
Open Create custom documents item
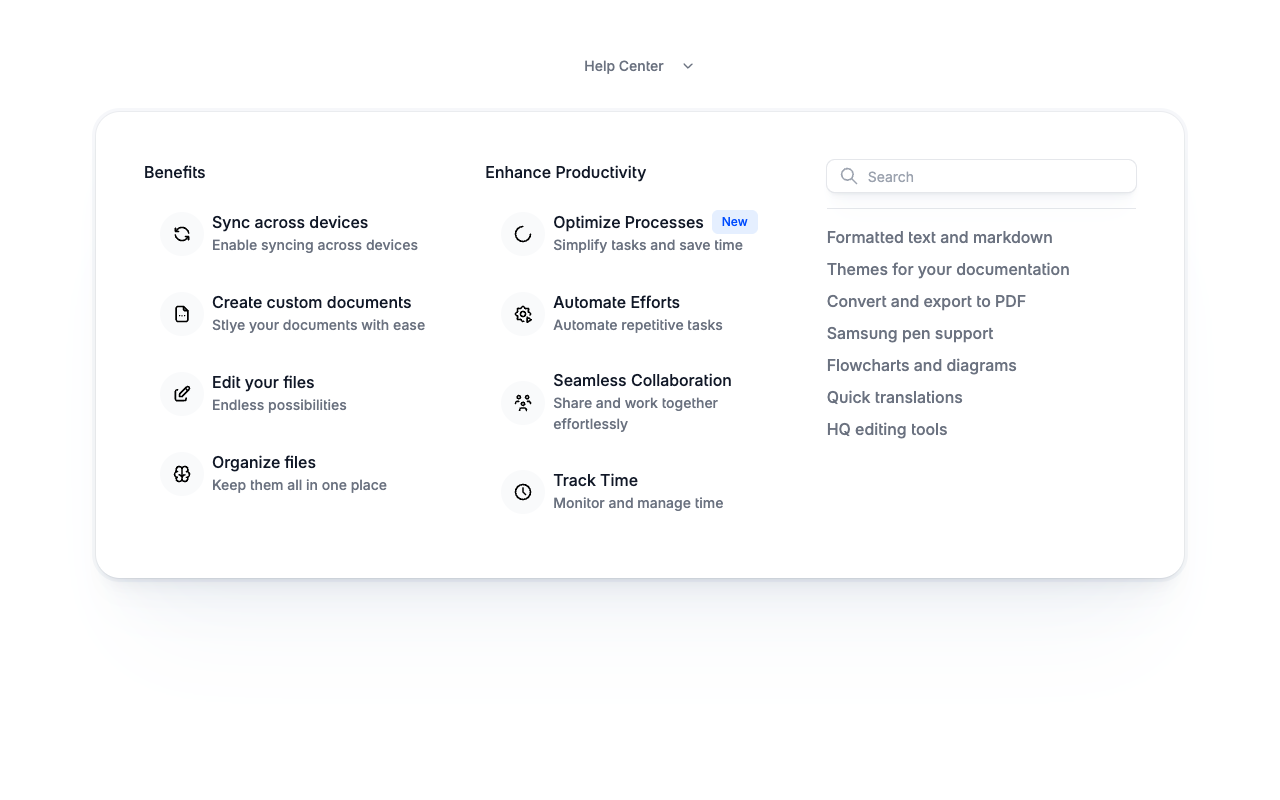(x=299, y=314)
